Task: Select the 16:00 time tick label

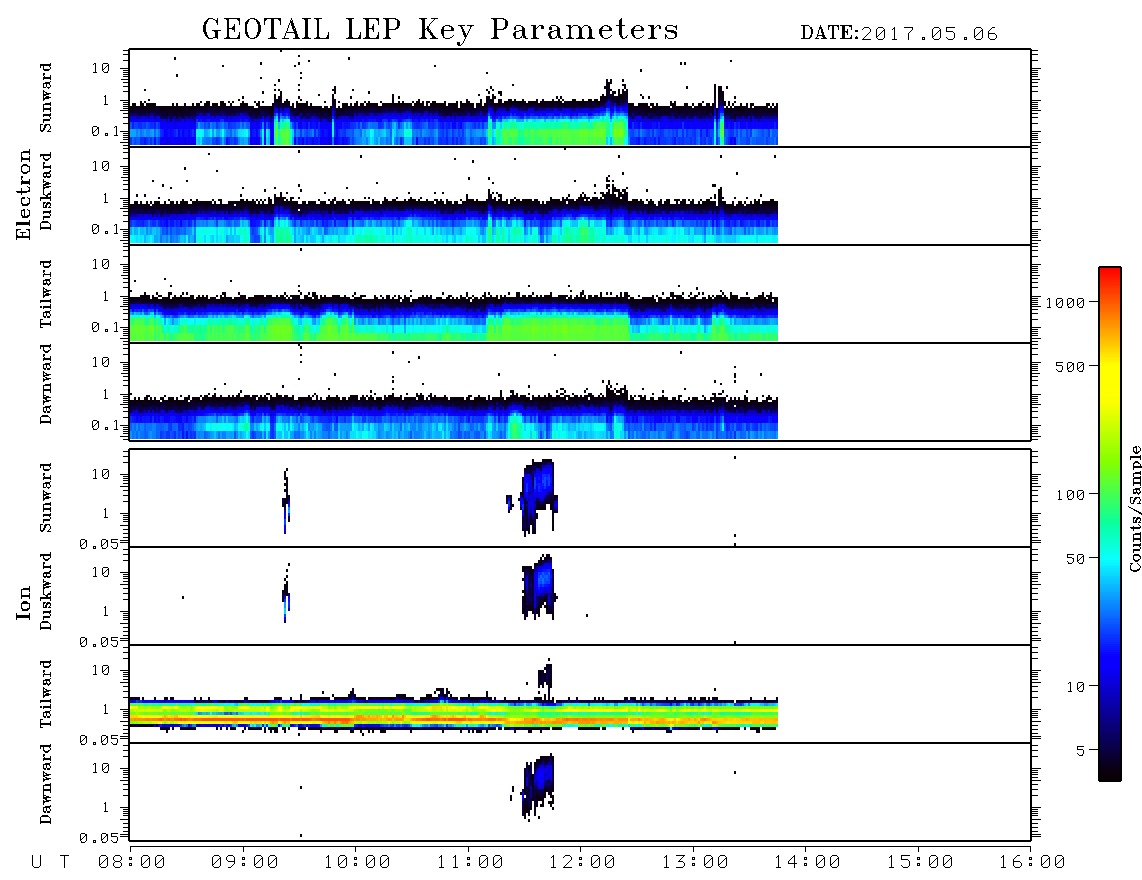Action: coord(1032,863)
